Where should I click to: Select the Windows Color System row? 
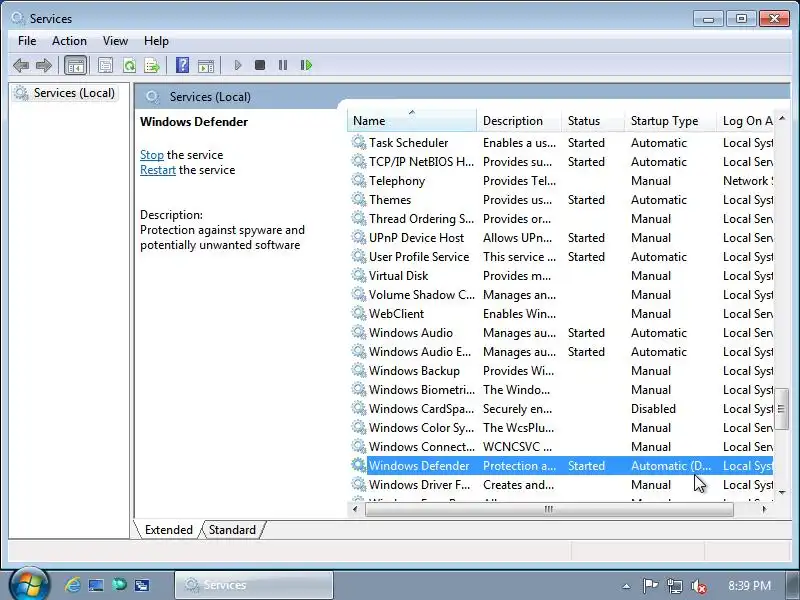tap(561, 428)
